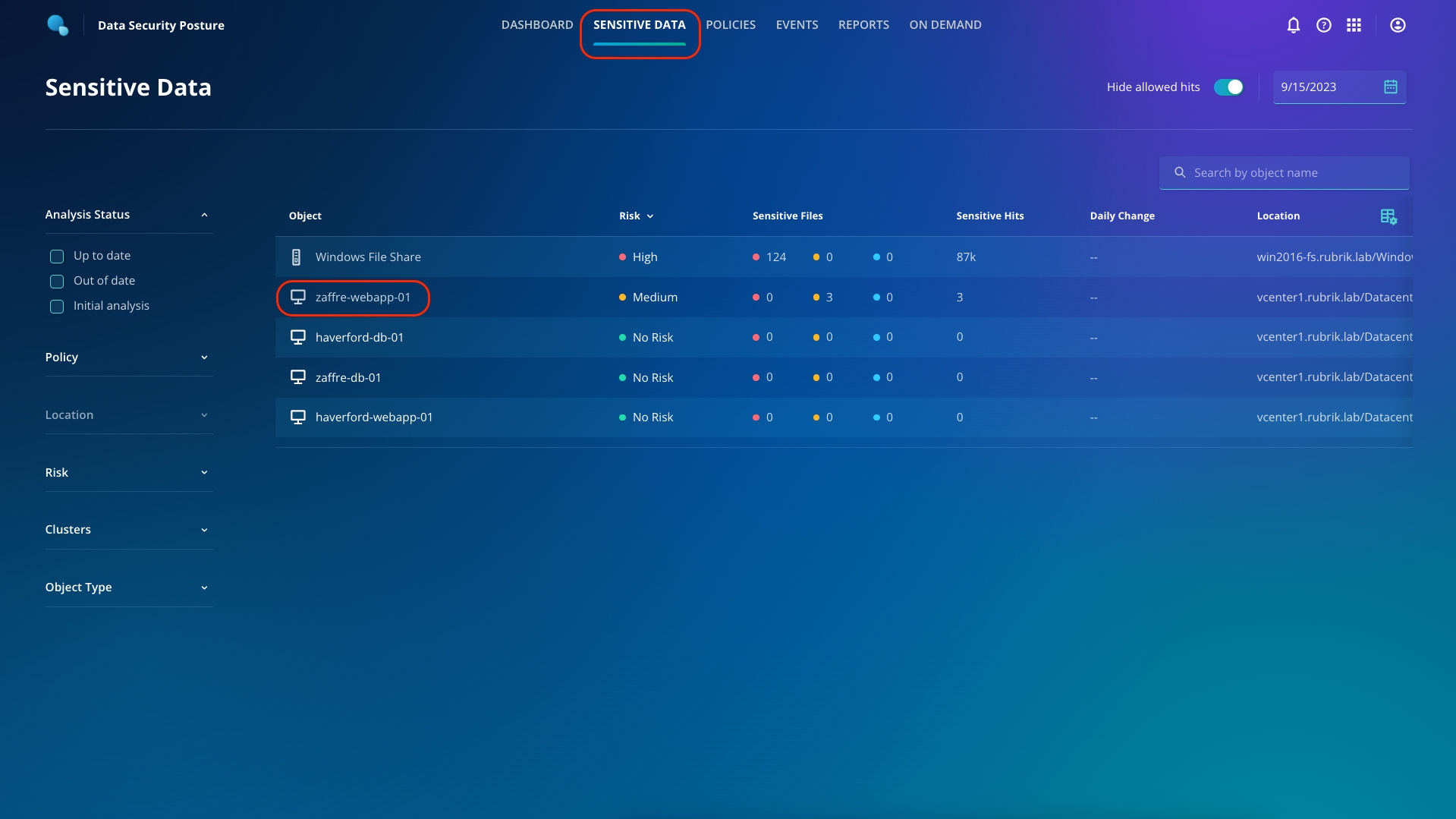
Task: Open the notifications bell icon
Action: [x=1294, y=25]
